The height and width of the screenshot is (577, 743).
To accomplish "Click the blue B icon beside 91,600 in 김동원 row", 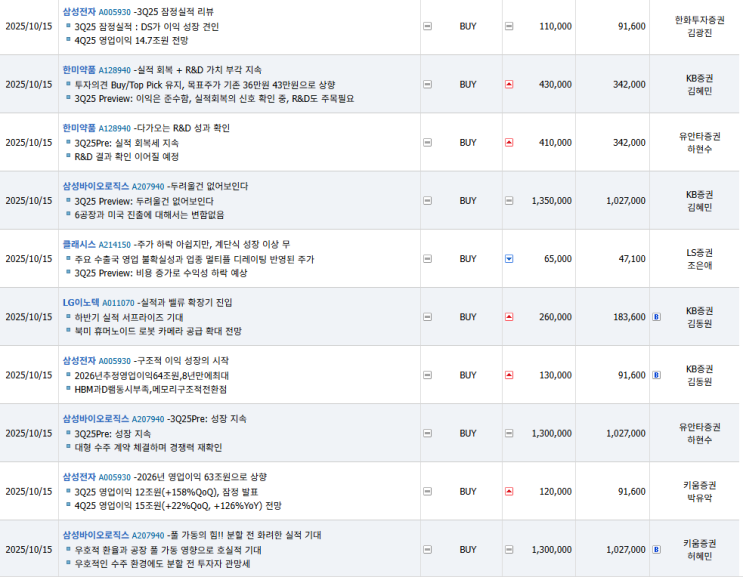I will tap(656, 375).
